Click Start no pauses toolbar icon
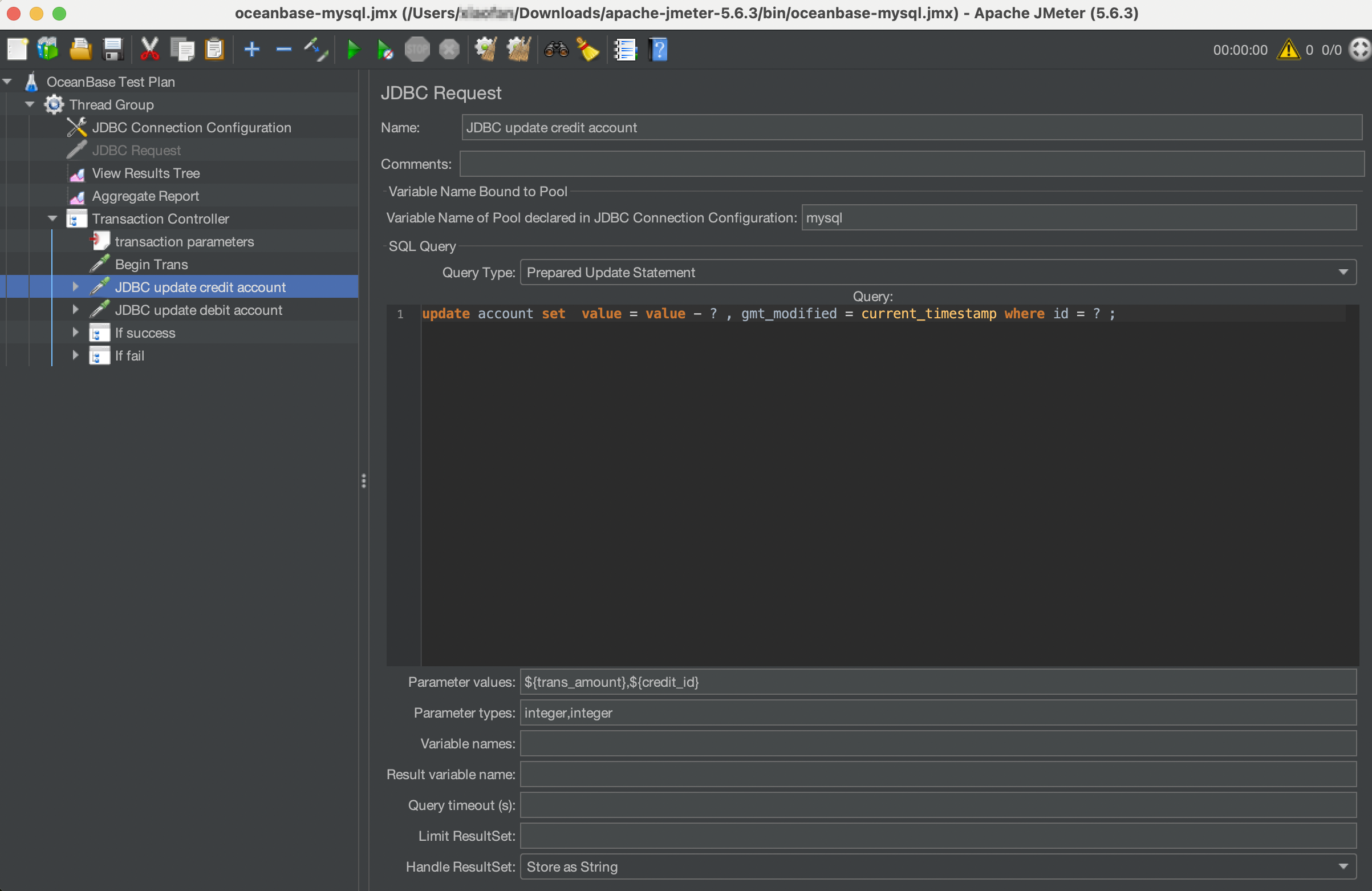This screenshot has width=1372, height=891. click(384, 50)
